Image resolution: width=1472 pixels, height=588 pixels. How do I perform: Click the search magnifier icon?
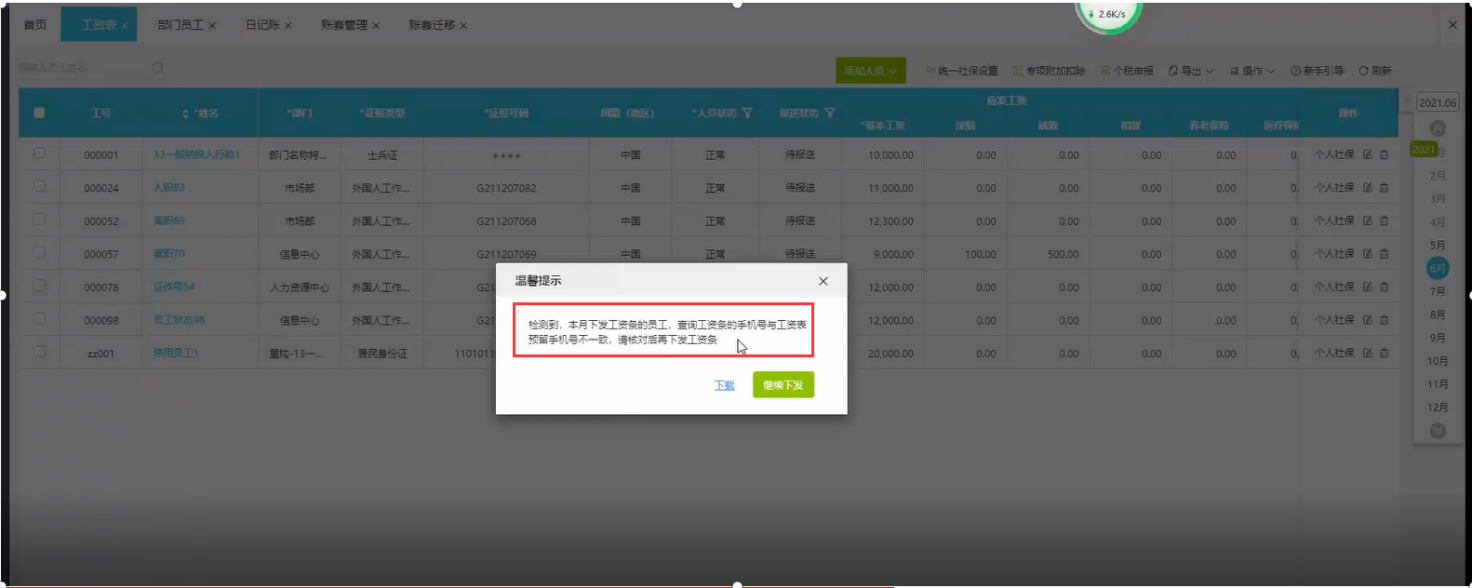158,68
